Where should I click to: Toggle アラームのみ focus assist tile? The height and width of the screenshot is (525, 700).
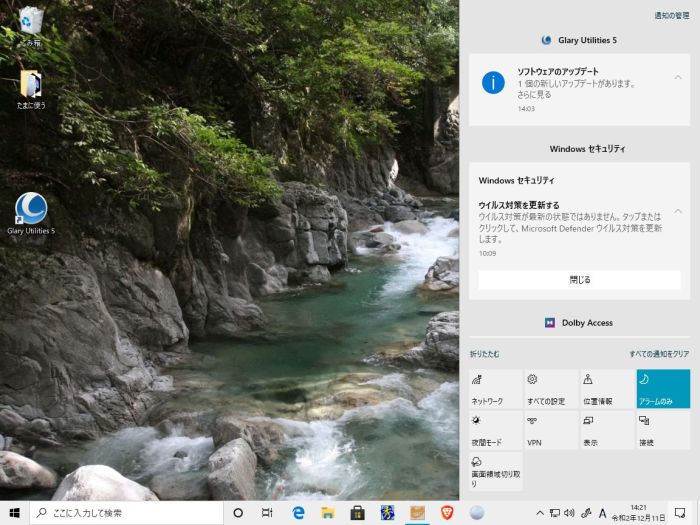point(663,389)
